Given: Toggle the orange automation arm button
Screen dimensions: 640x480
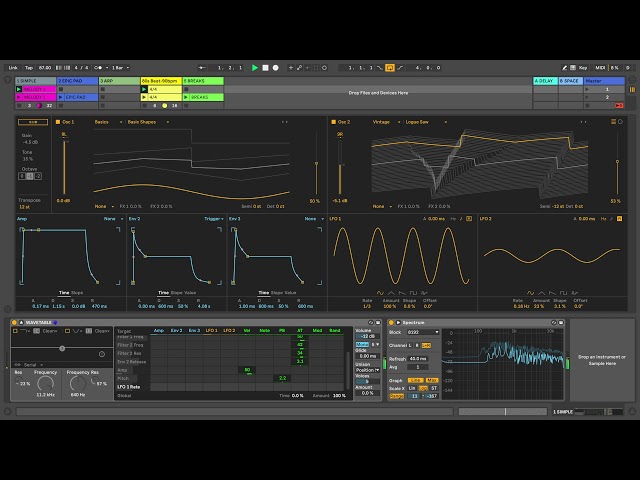Looking at the screenshot, I should (390, 68).
